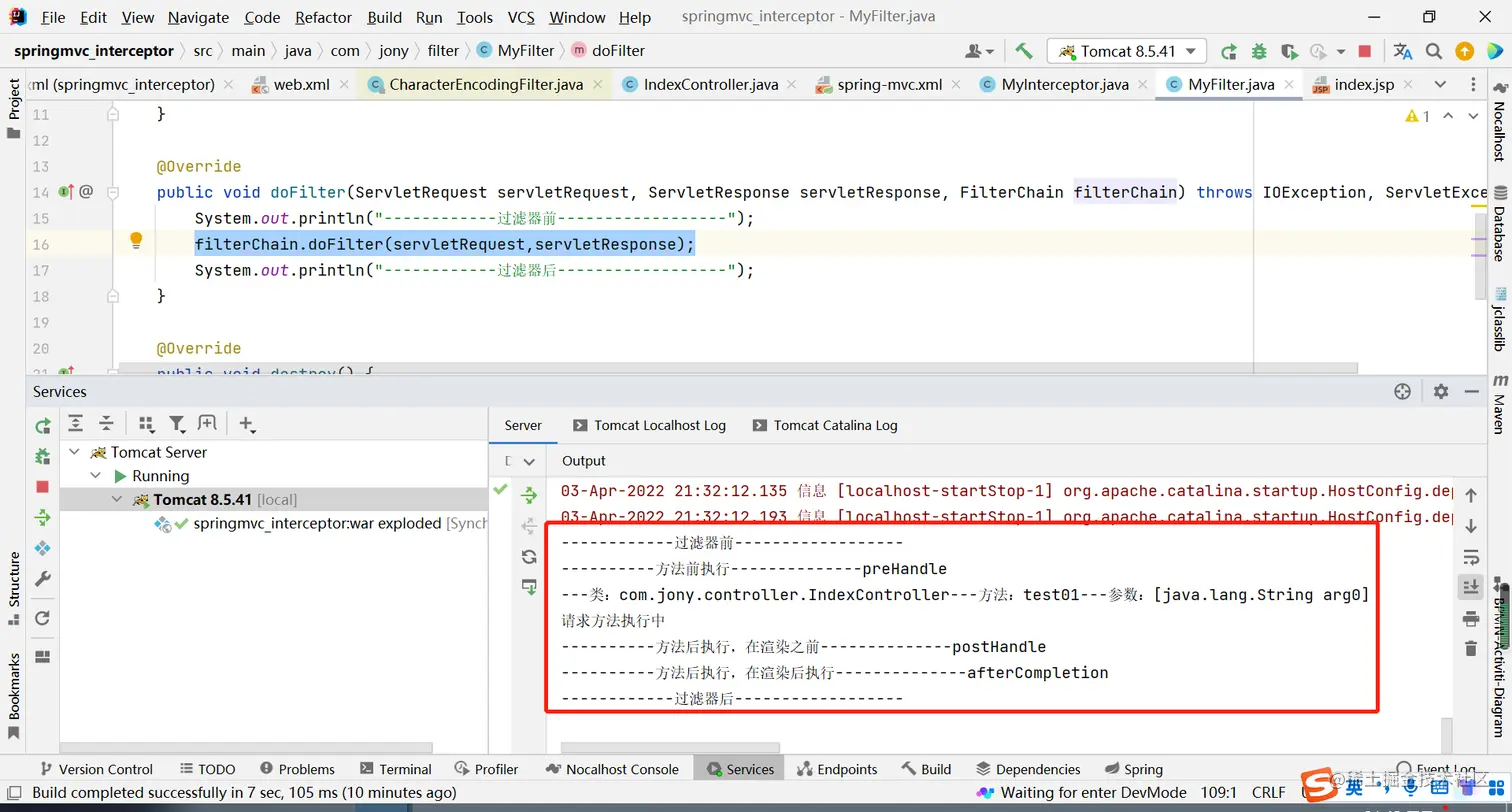Run with Coverage shield icon
Image resolution: width=1512 pixels, height=812 pixels.
tap(1289, 51)
